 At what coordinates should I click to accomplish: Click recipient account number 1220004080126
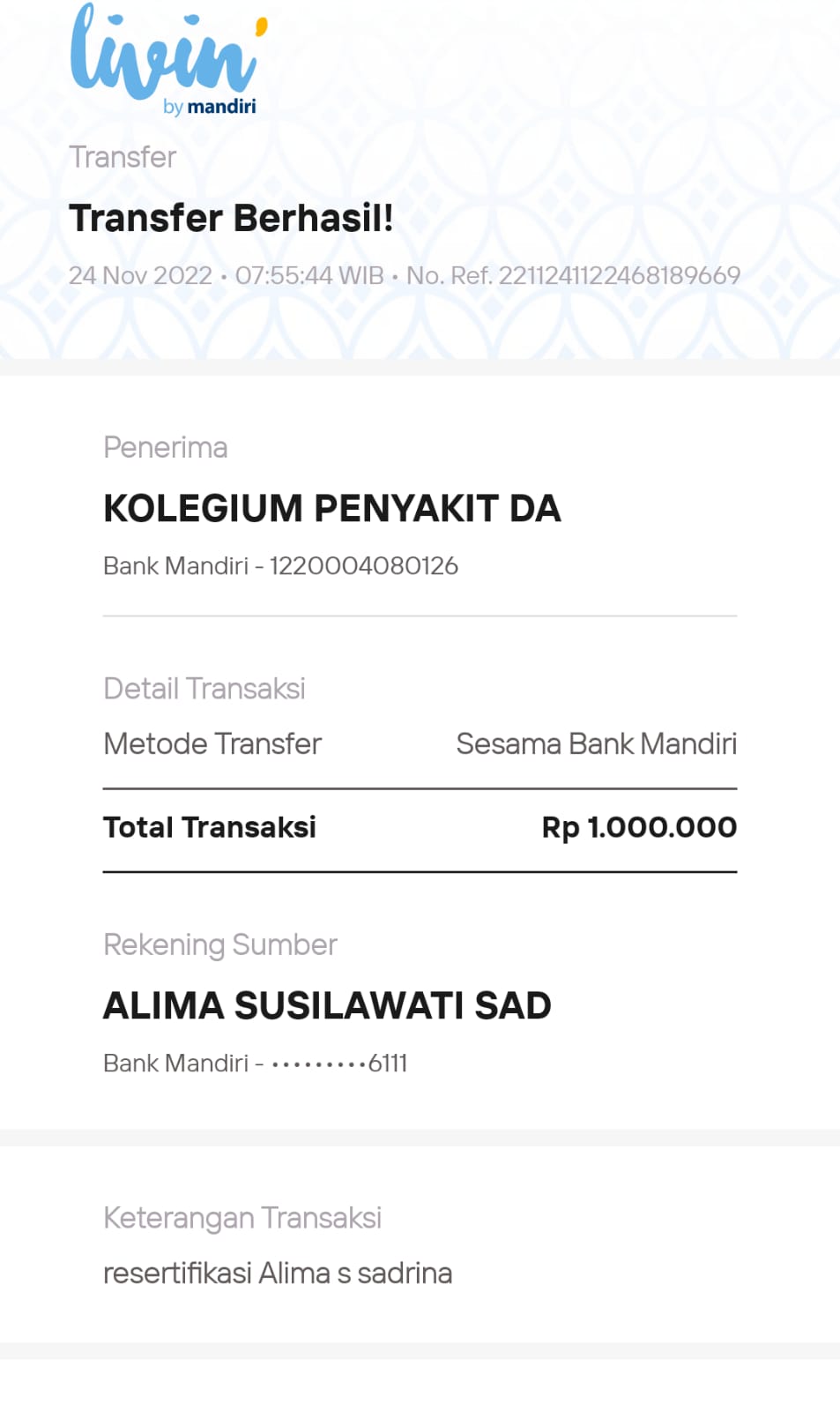(363, 566)
